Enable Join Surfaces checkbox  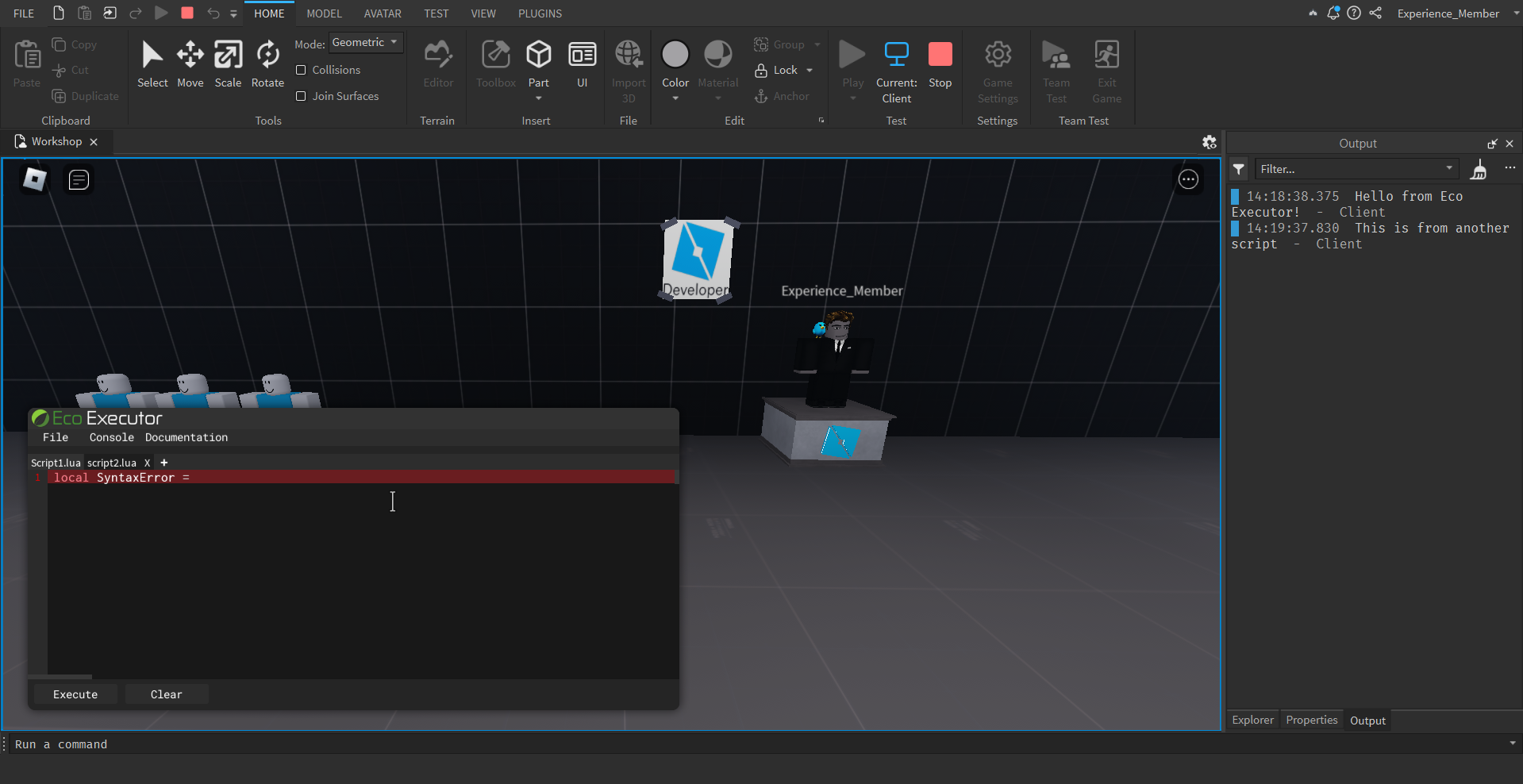tap(301, 96)
